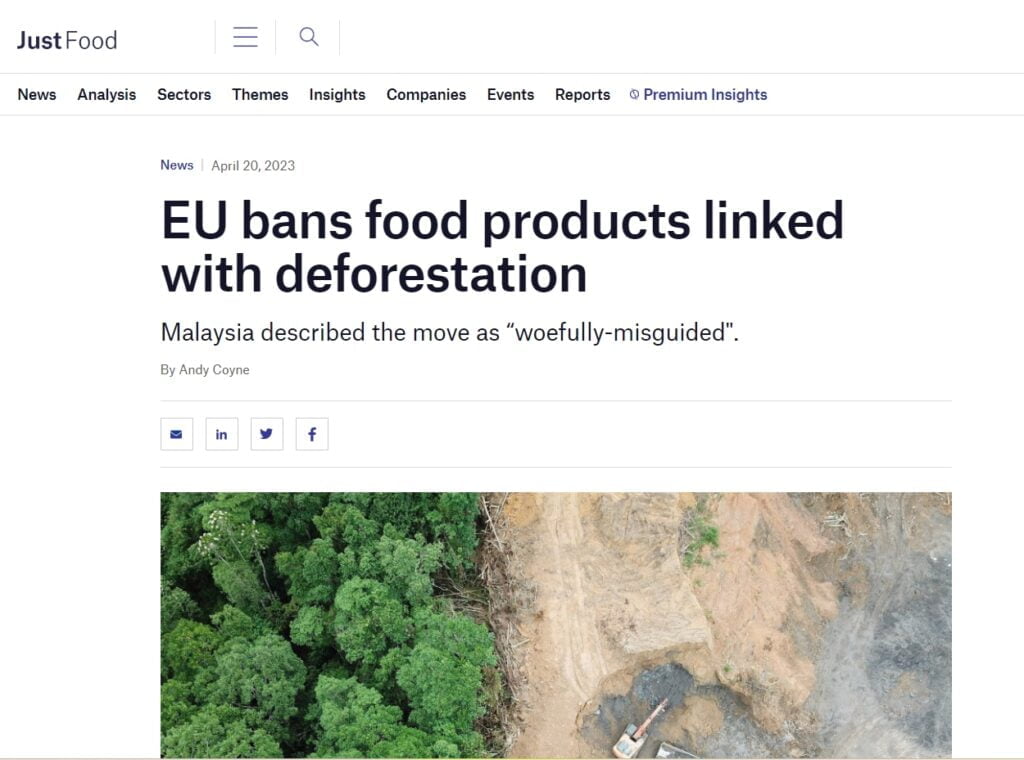The image size is (1024, 760).
Task: Select the Themes navigation item
Action: click(259, 94)
